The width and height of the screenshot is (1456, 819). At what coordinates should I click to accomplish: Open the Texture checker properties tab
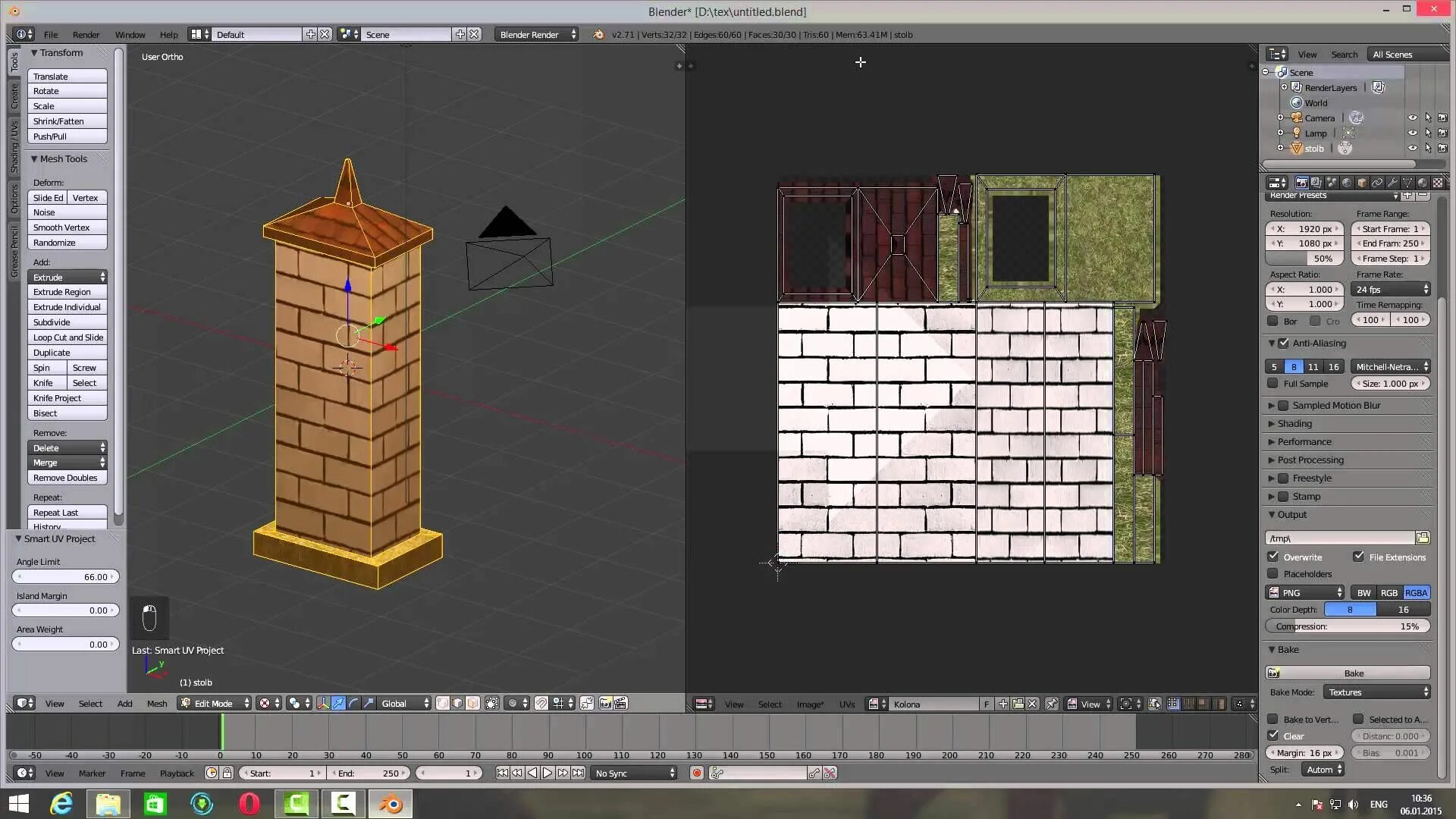(1438, 183)
